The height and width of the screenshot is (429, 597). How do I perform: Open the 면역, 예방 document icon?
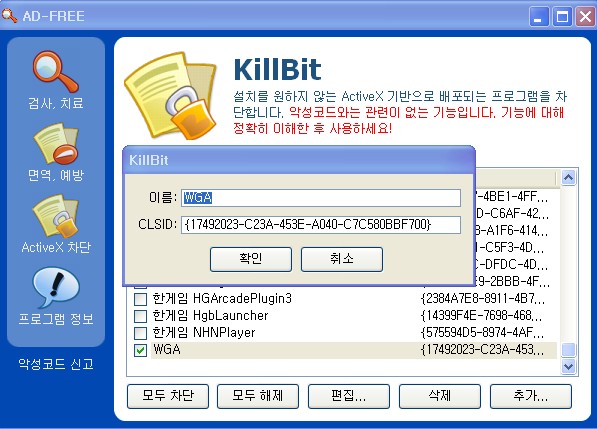click(x=56, y=143)
